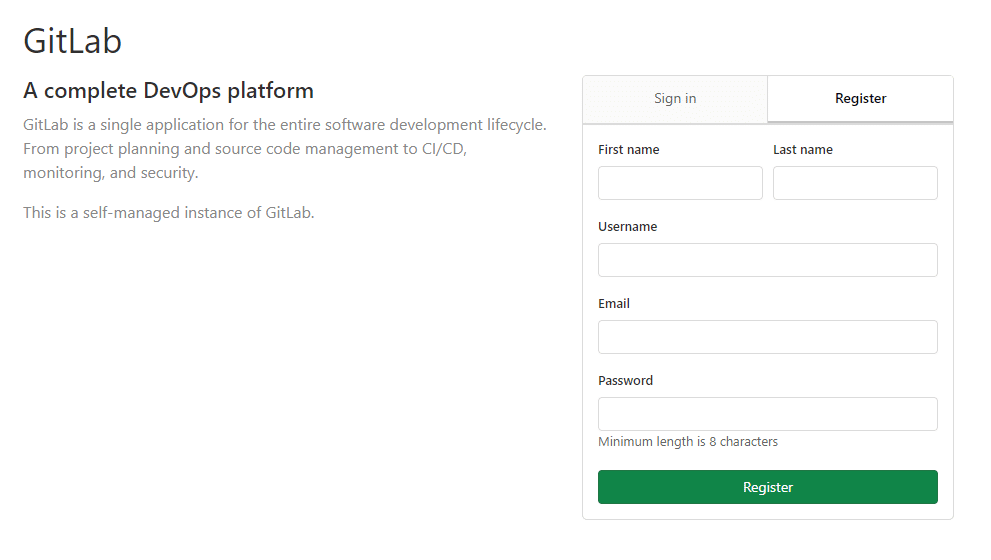Click the First name label
Screen dimensions: 991x560
tap(629, 150)
